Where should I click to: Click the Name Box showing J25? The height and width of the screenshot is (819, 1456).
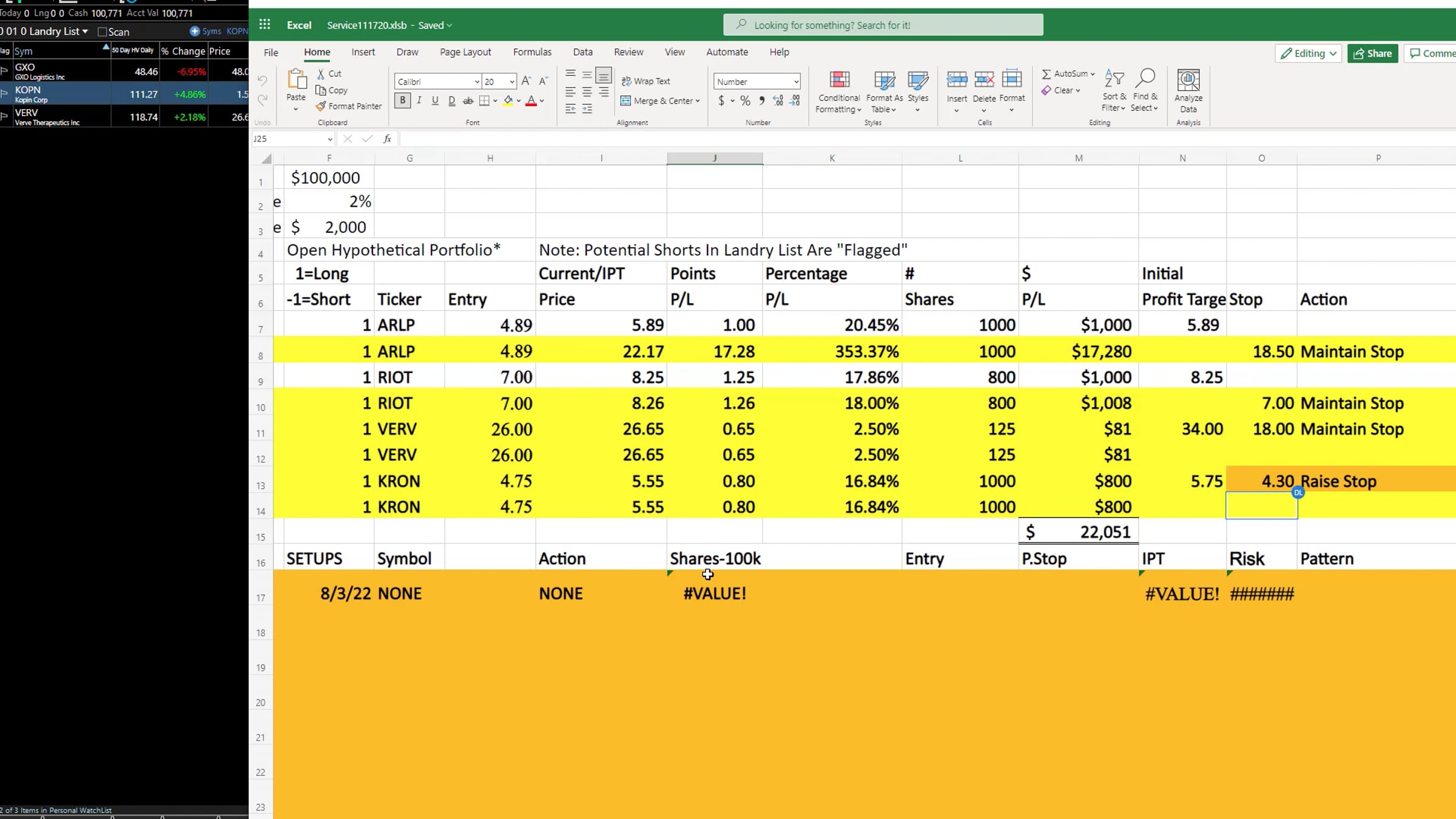(292, 139)
